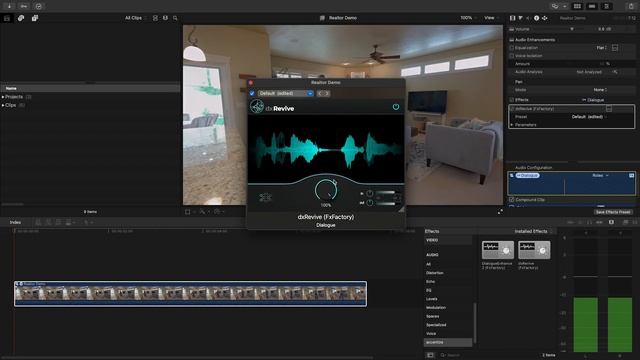Show the Info inspector icon

pyautogui.click(x=536, y=18)
